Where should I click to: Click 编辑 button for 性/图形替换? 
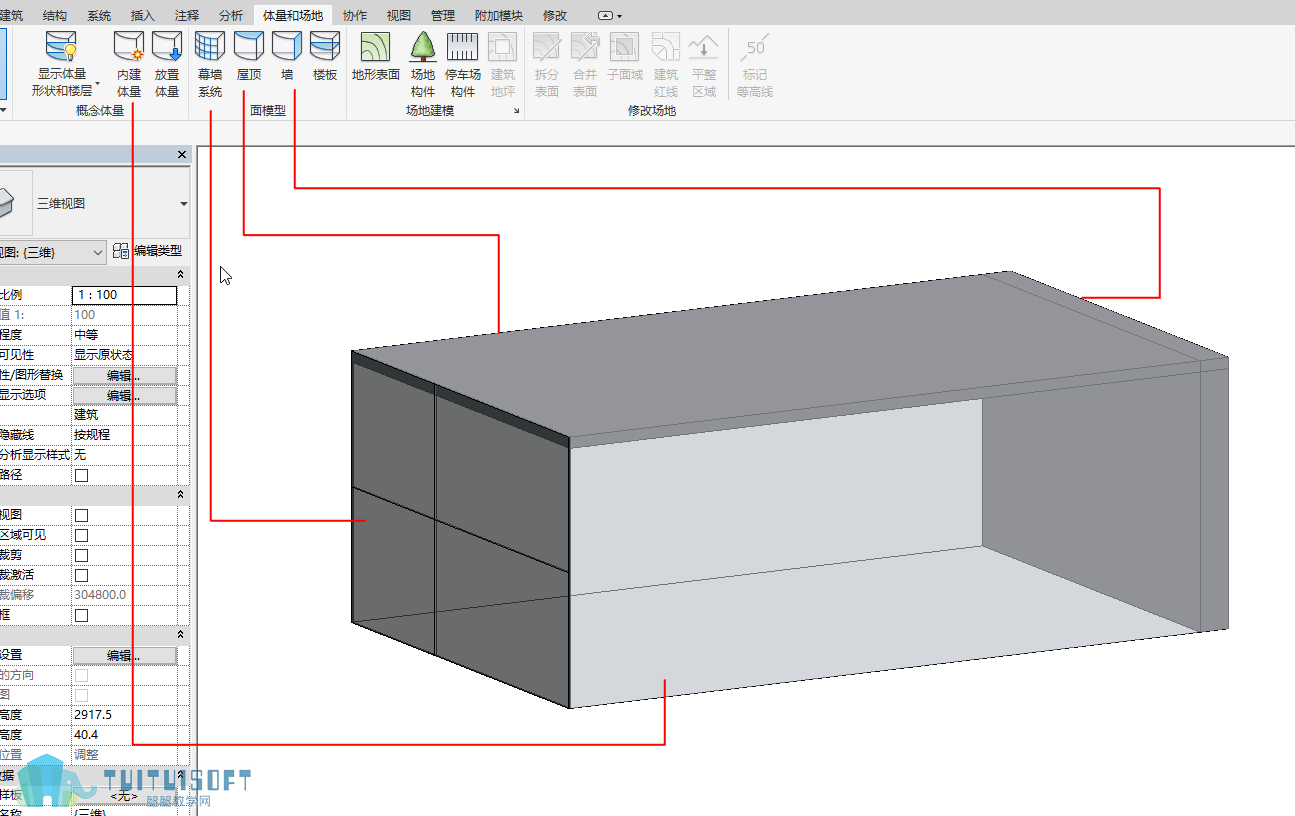pos(124,375)
